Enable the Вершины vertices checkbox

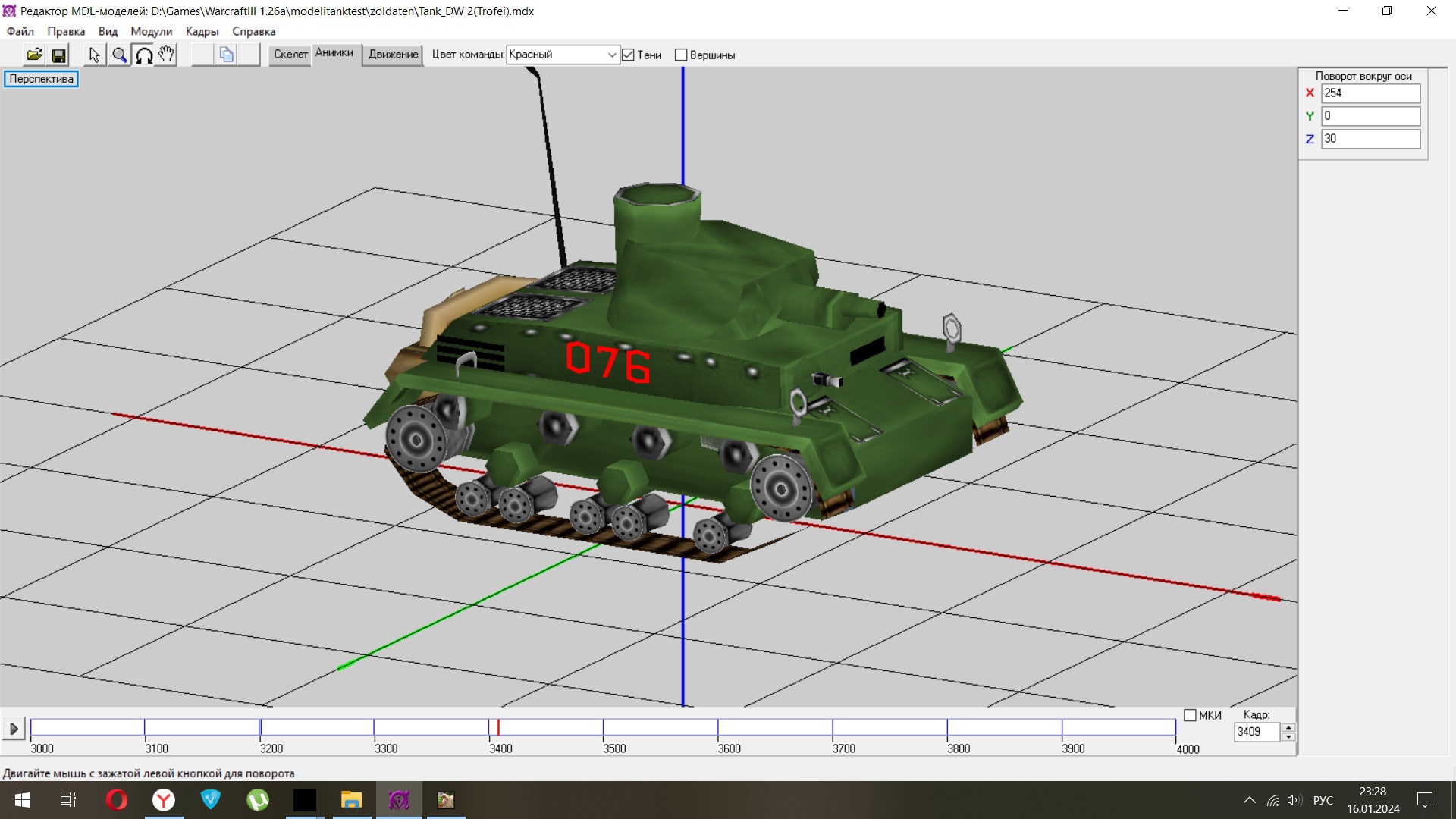point(681,55)
